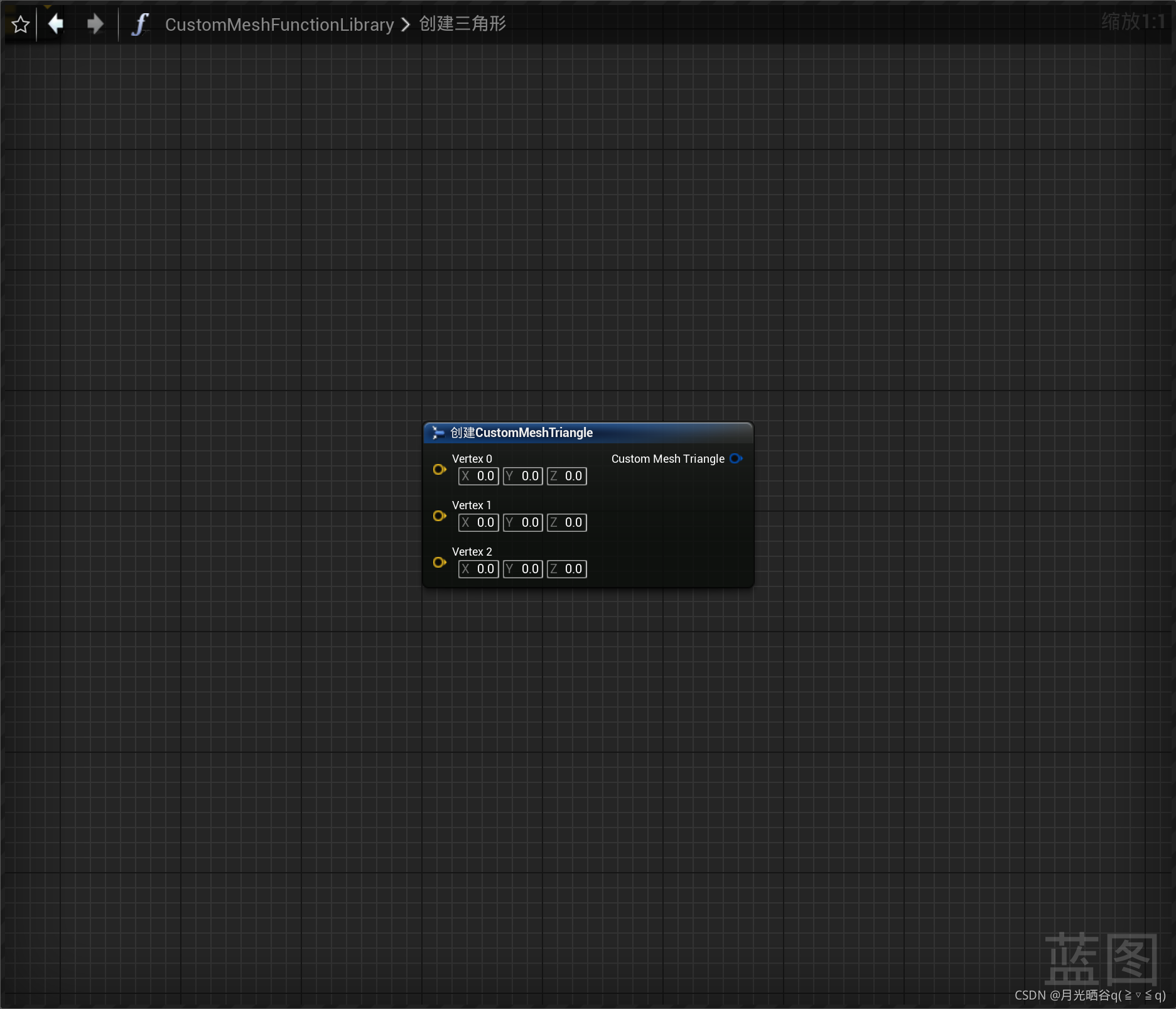Select 创建三角形 in the breadcrumb
The image size is (1176, 1009).
pyautogui.click(x=461, y=24)
